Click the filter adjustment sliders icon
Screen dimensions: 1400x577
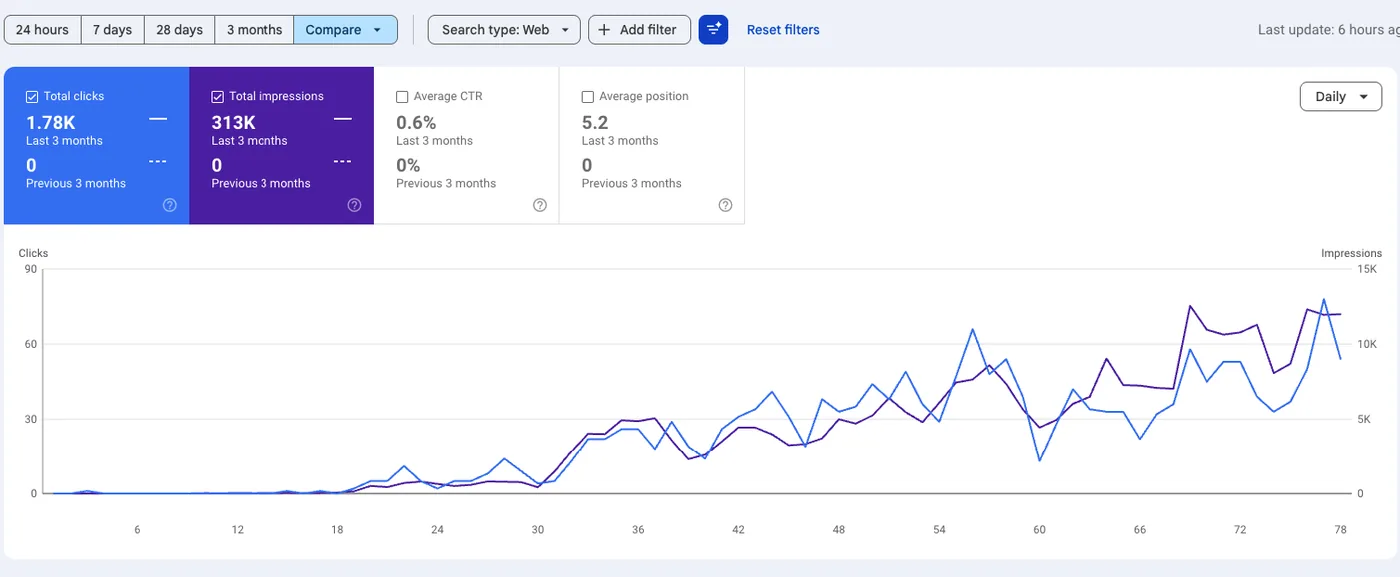pyautogui.click(x=713, y=29)
